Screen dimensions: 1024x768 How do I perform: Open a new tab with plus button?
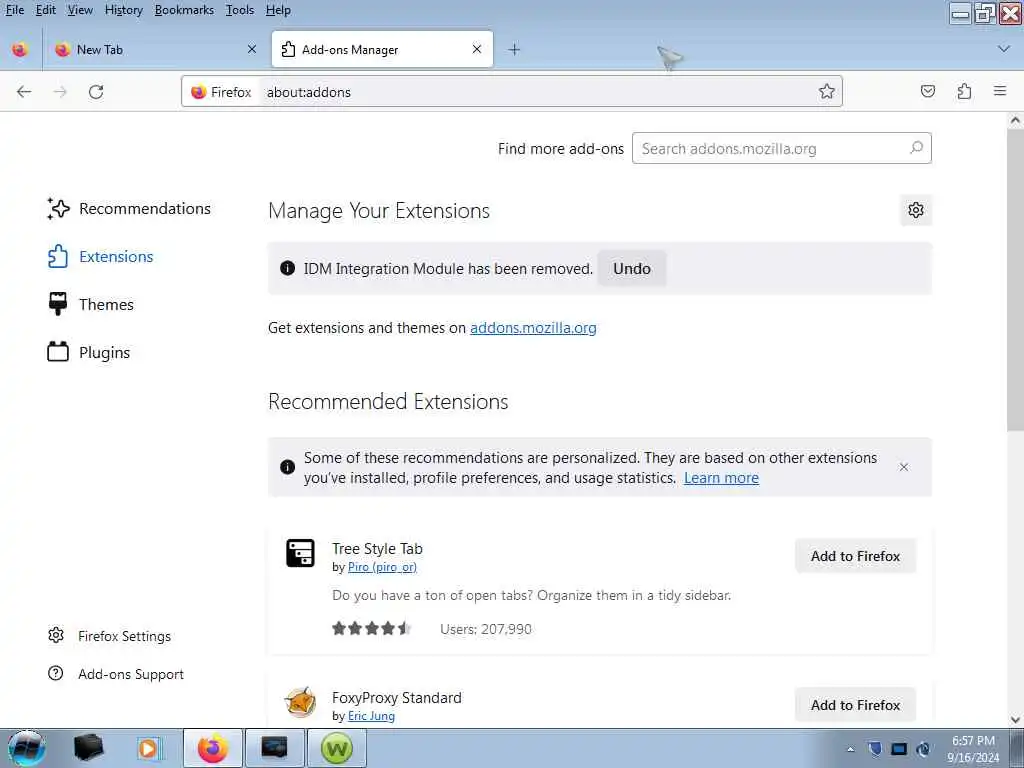coord(515,49)
